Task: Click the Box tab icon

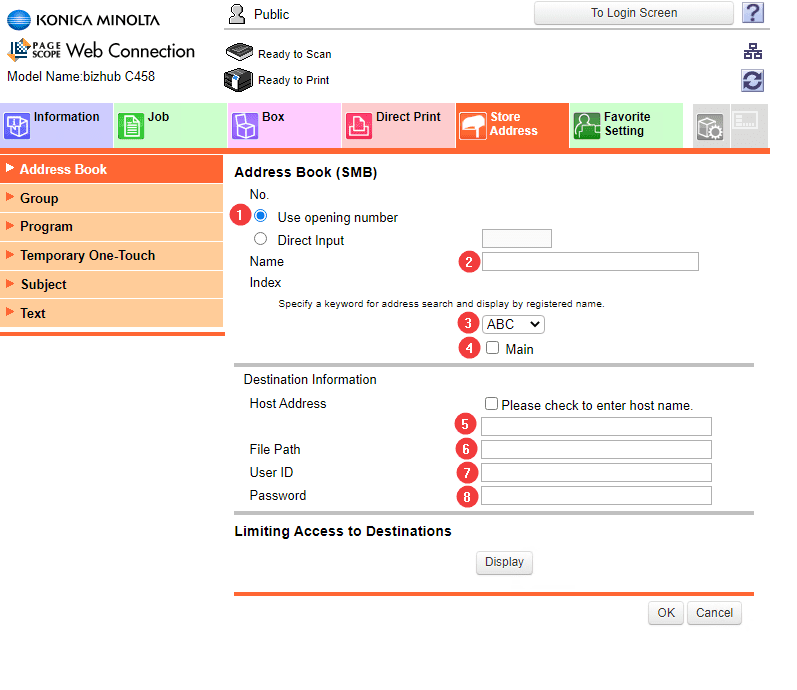Action: pyautogui.click(x=245, y=126)
